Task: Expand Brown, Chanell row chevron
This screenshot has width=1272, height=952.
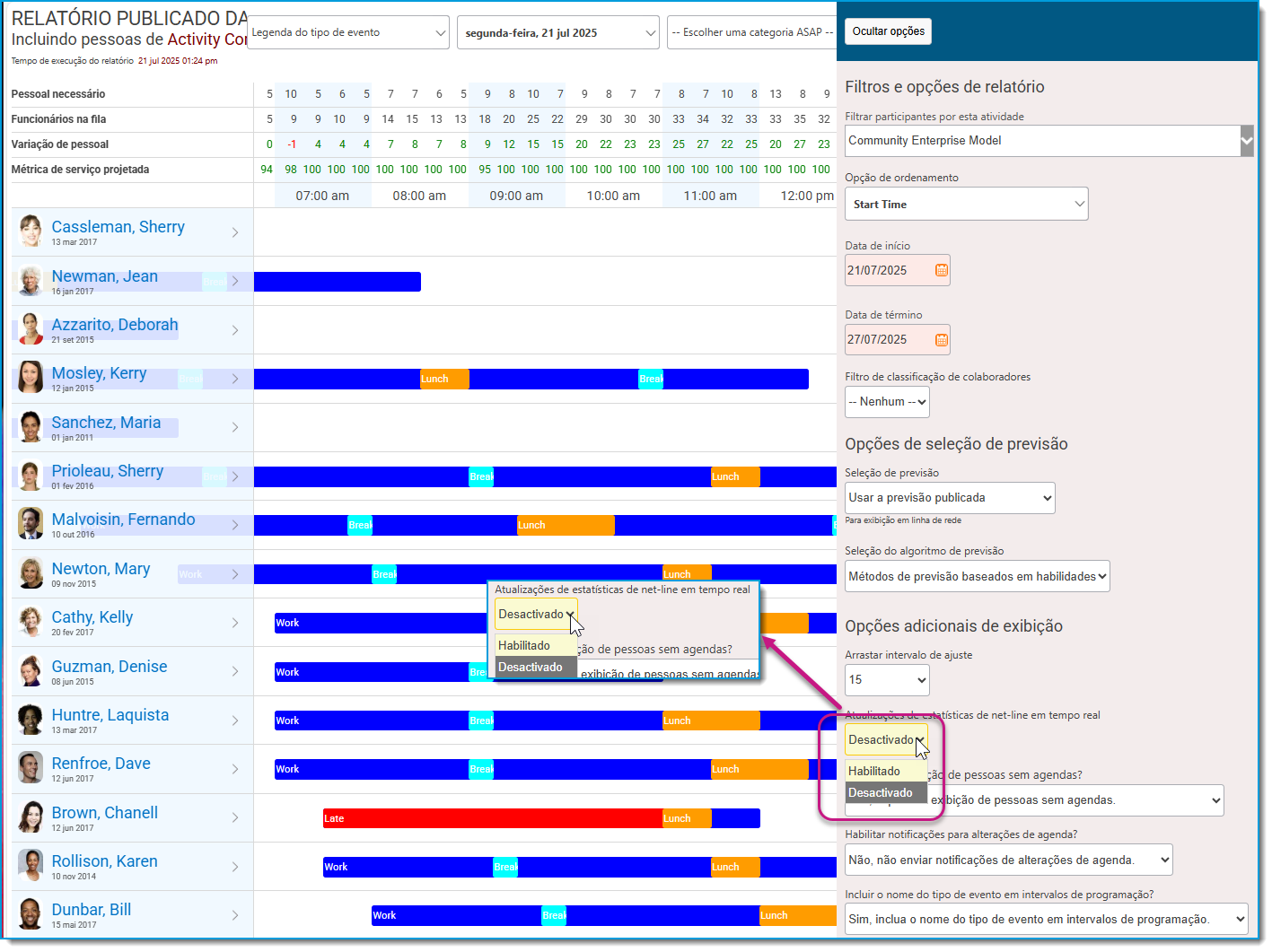Action: 235,817
